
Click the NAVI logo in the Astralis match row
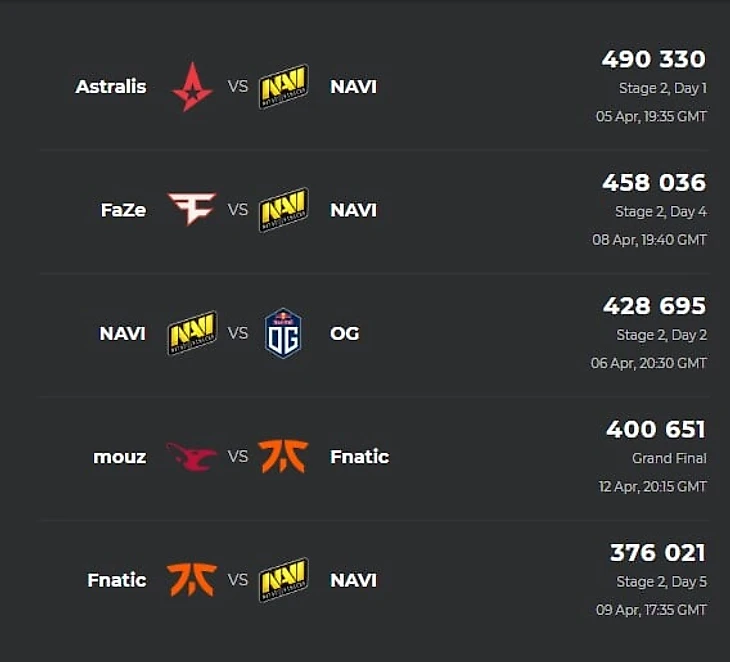(x=283, y=86)
